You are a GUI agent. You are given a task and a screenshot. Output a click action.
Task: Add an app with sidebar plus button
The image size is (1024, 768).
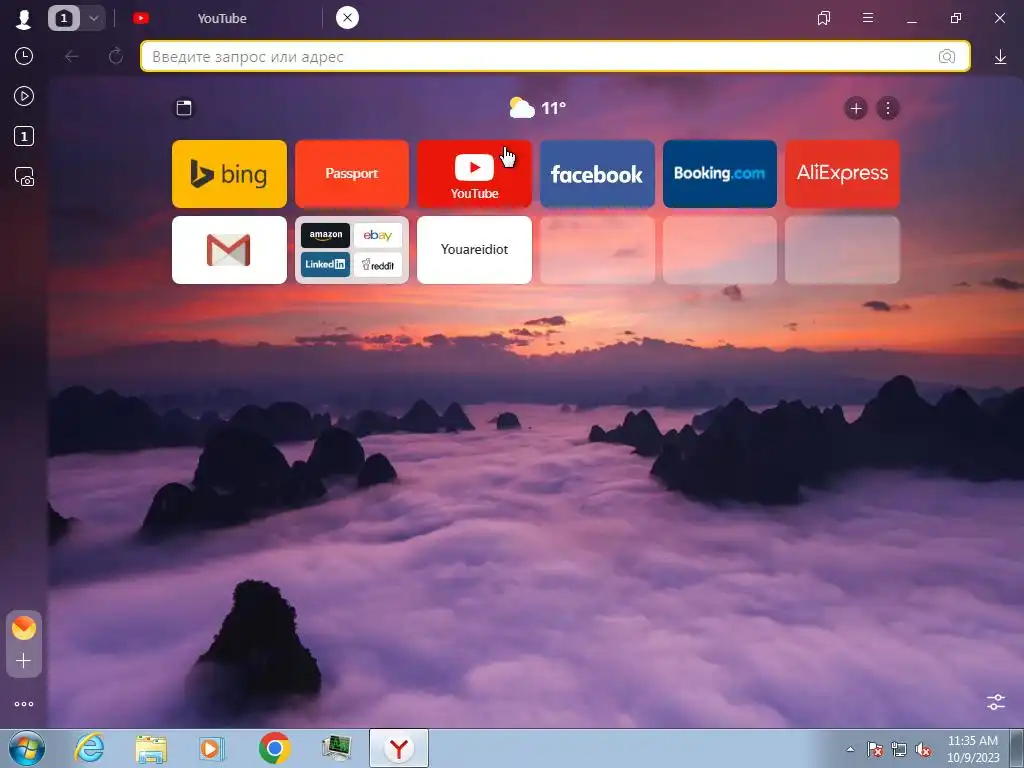(x=24, y=661)
